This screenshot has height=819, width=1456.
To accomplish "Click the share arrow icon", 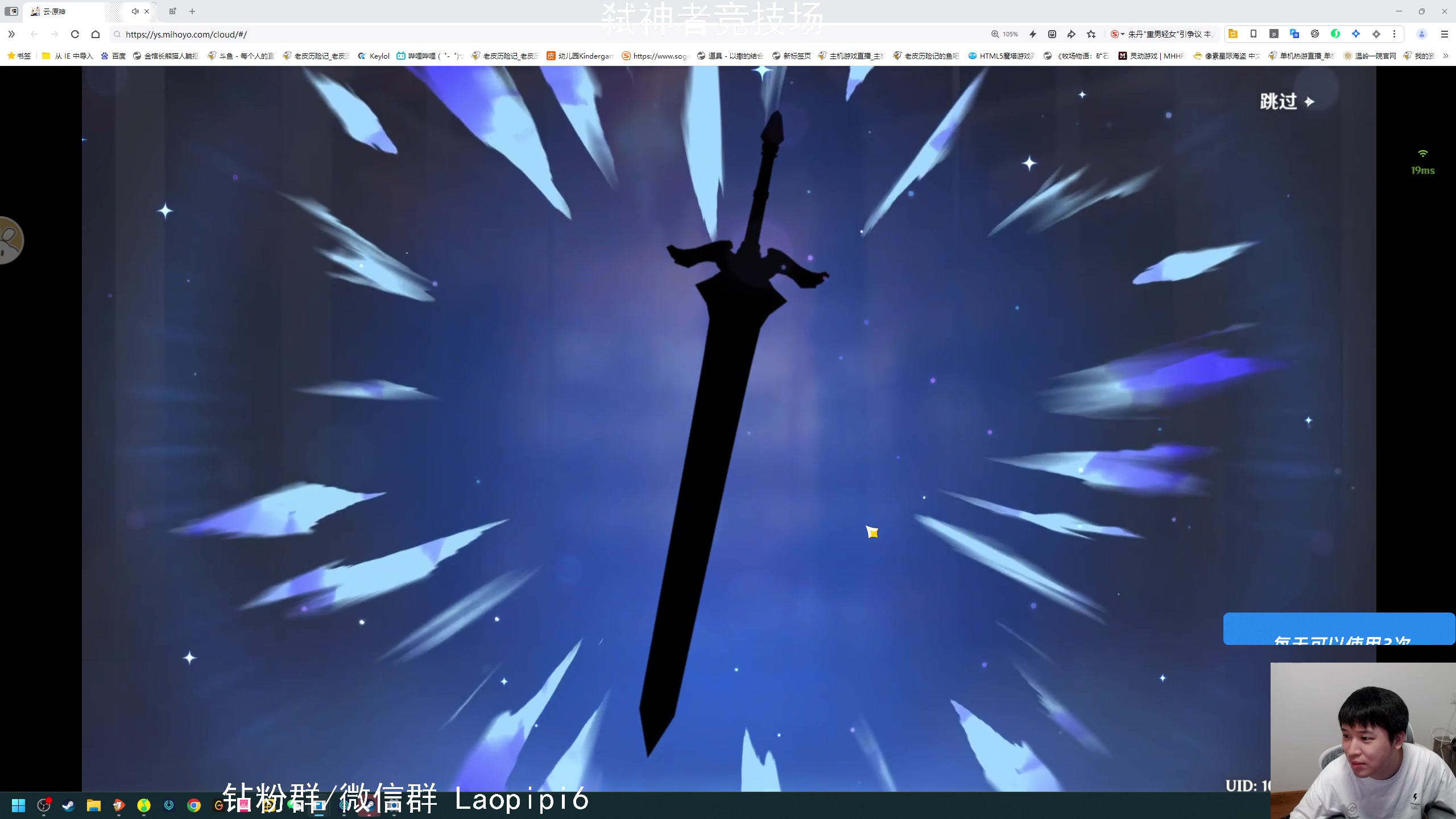I will pos(1072,34).
